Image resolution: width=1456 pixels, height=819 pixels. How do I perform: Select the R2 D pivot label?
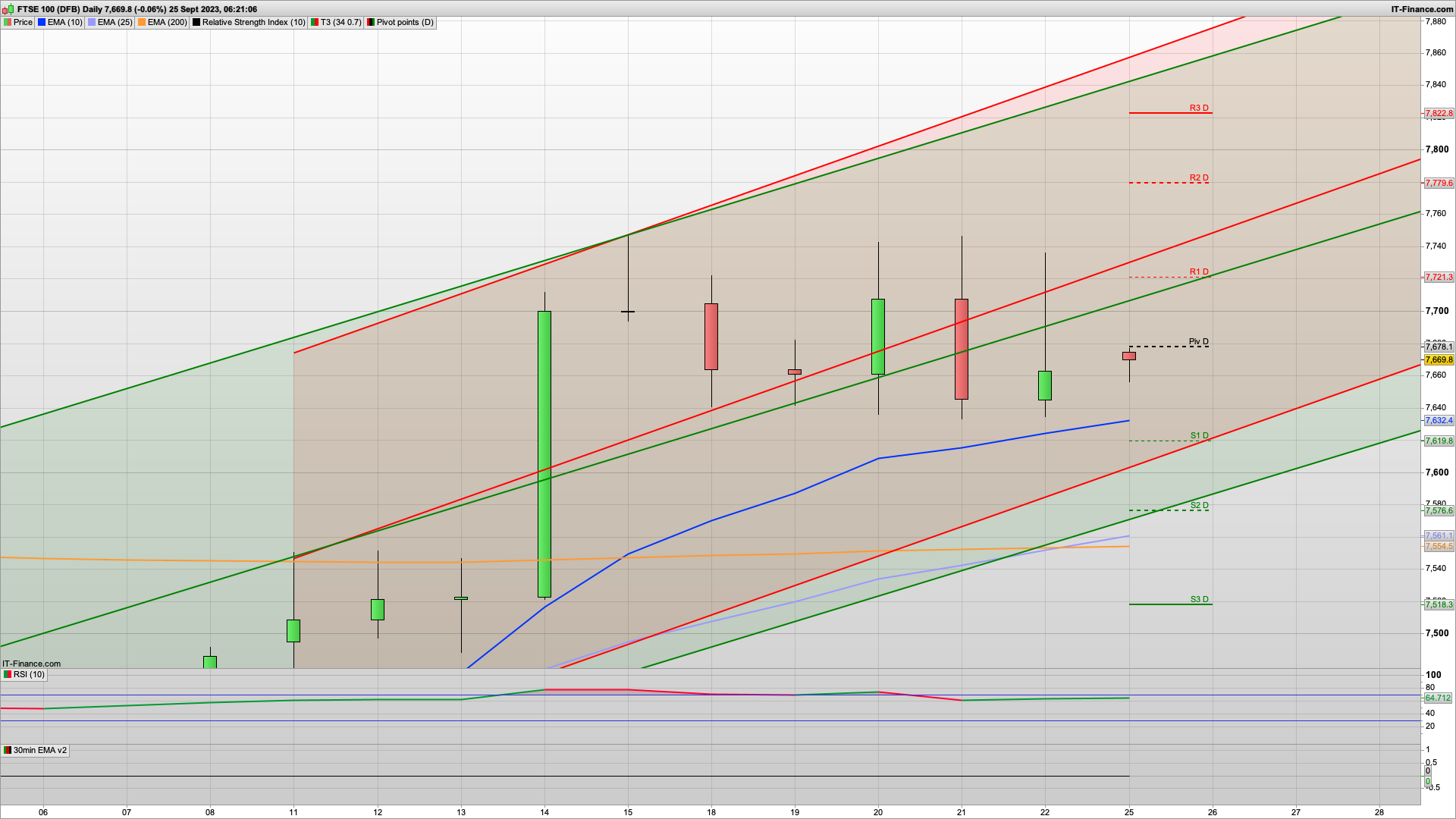coord(1199,177)
